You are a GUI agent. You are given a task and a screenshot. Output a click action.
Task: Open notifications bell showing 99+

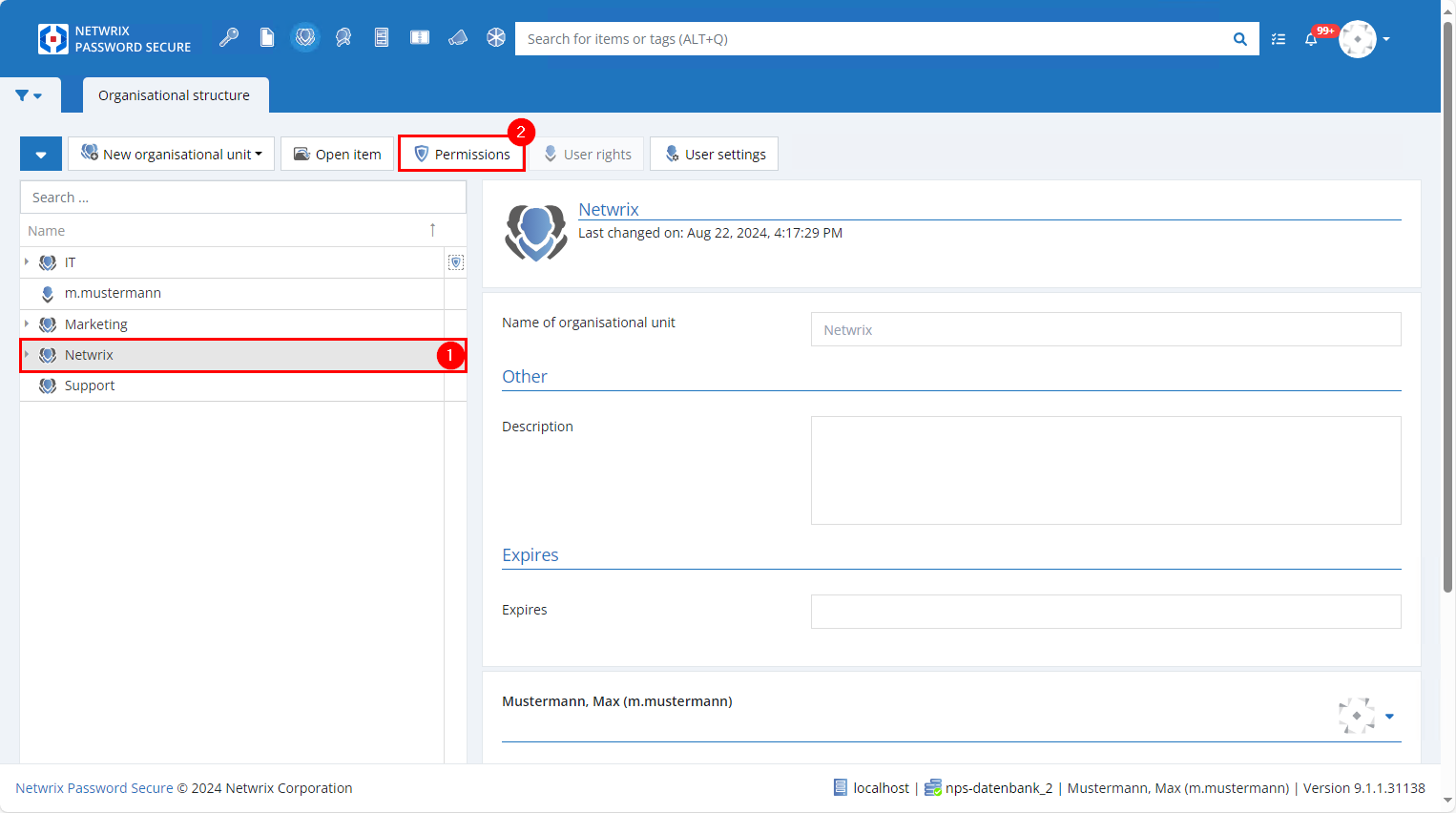tap(1312, 39)
